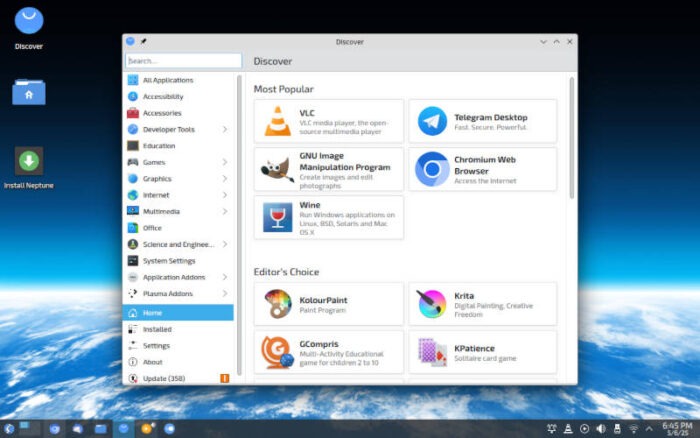Screen dimensions: 700x438
Task: Expand the Plasma Addons arrow
Action: 225,293
